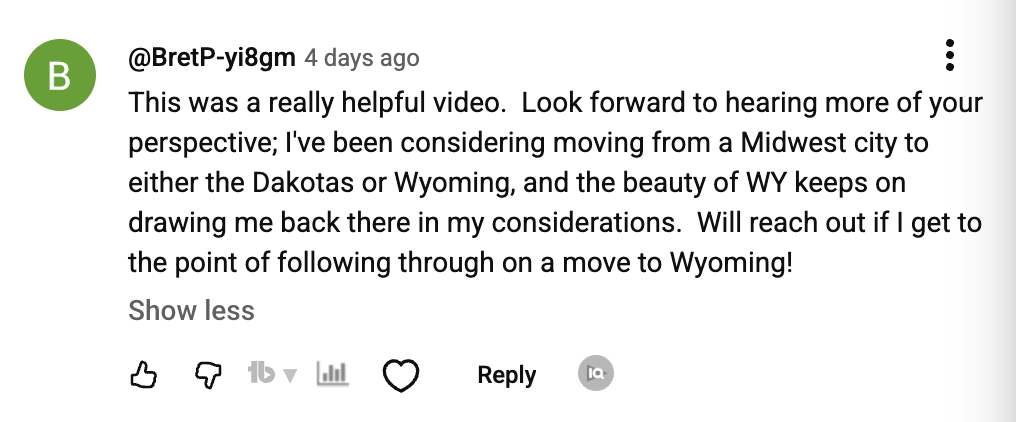Click the vidIQ round badge icon
This screenshot has width=1016, height=422.
pos(596,374)
